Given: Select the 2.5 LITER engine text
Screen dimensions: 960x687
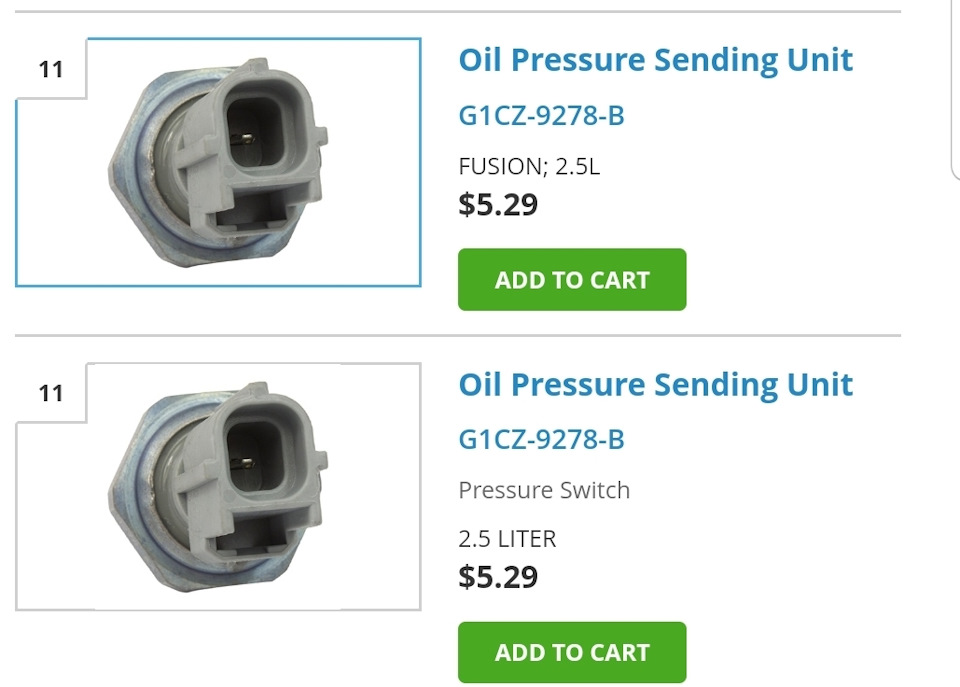Looking at the screenshot, I should [507, 539].
